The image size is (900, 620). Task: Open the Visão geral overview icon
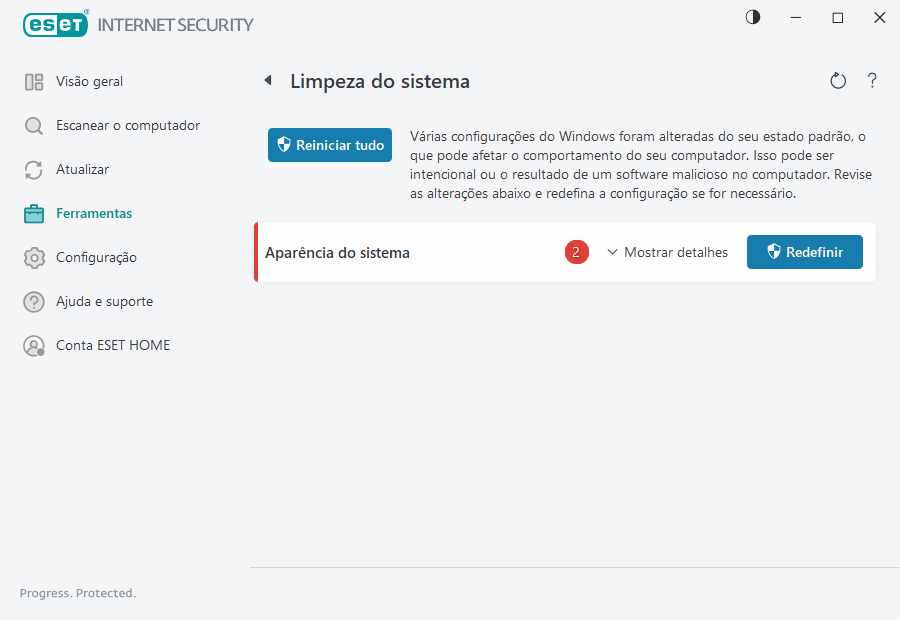point(34,81)
